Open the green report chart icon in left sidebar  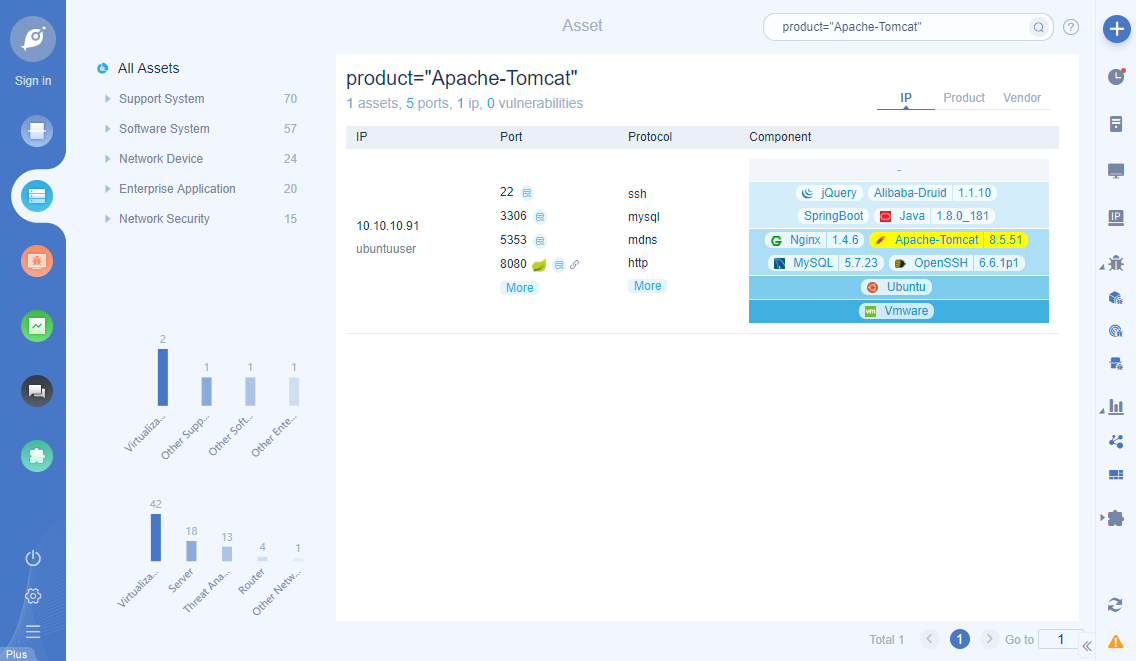[36, 326]
